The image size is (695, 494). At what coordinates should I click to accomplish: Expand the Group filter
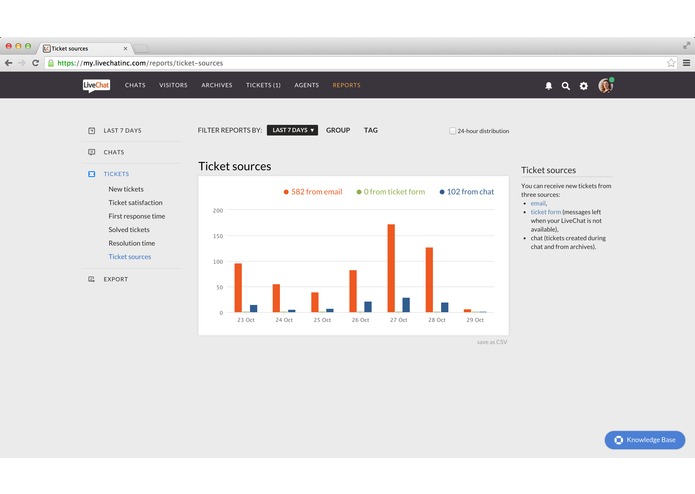point(338,130)
